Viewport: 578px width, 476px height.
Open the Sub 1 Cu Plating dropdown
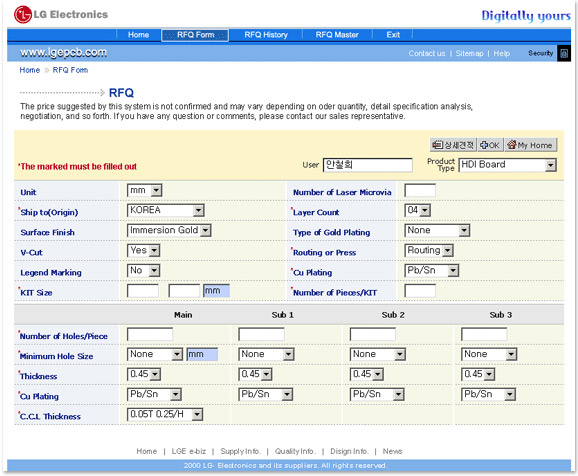pyautogui.click(x=265, y=395)
